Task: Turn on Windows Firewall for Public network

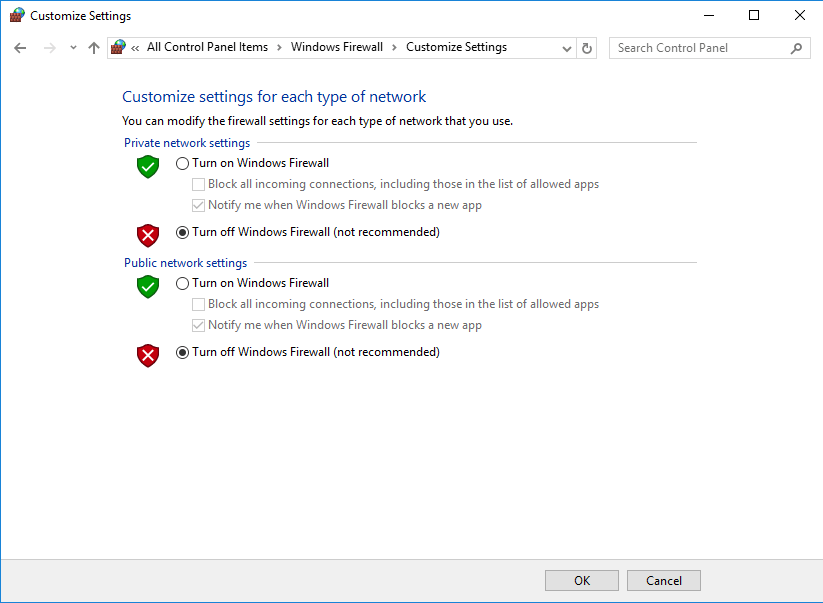Action: coord(182,283)
